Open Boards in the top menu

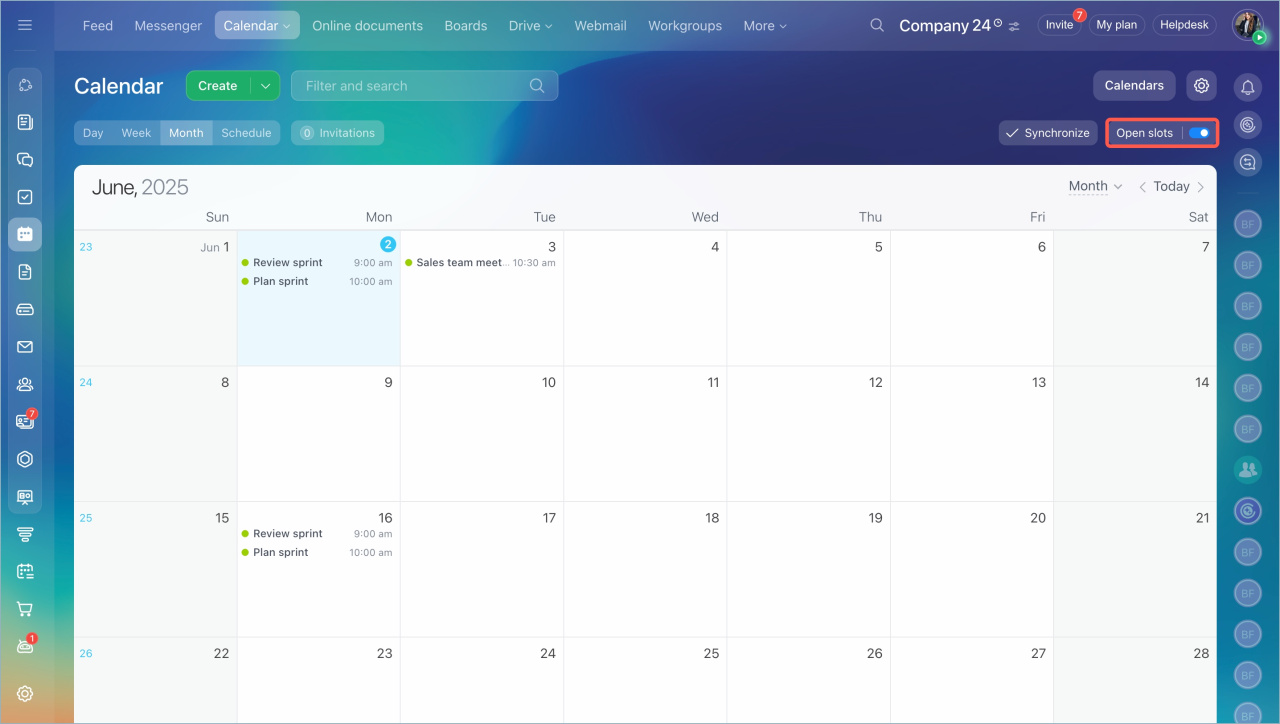point(466,26)
